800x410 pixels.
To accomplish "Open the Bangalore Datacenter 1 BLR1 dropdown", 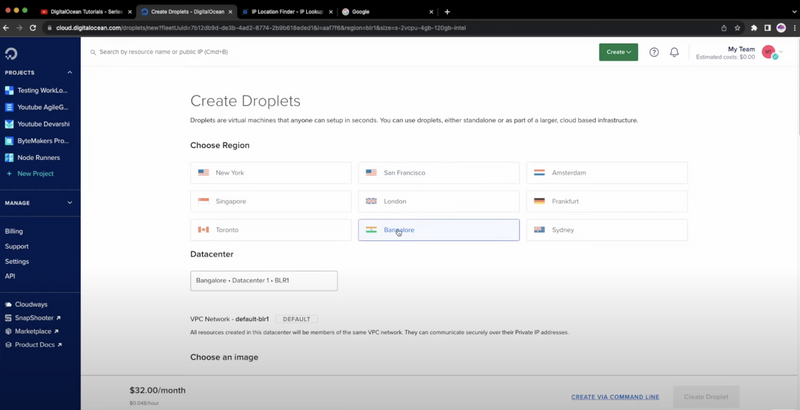I will tap(264, 280).
